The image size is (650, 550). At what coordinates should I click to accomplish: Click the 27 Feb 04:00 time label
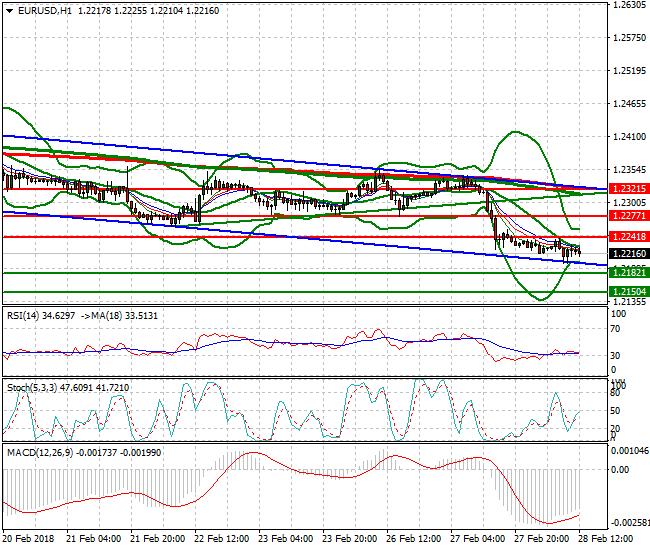pos(477,539)
